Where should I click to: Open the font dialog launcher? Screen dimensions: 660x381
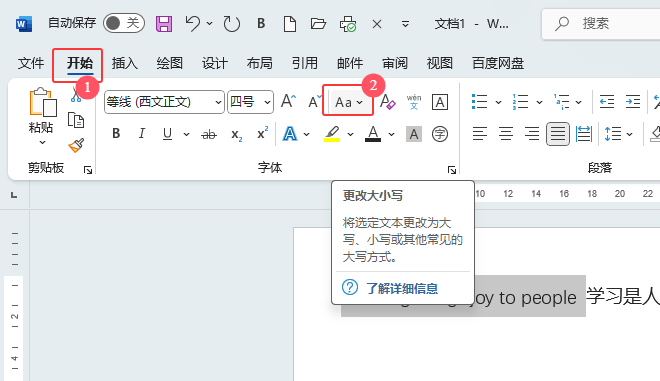click(452, 170)
